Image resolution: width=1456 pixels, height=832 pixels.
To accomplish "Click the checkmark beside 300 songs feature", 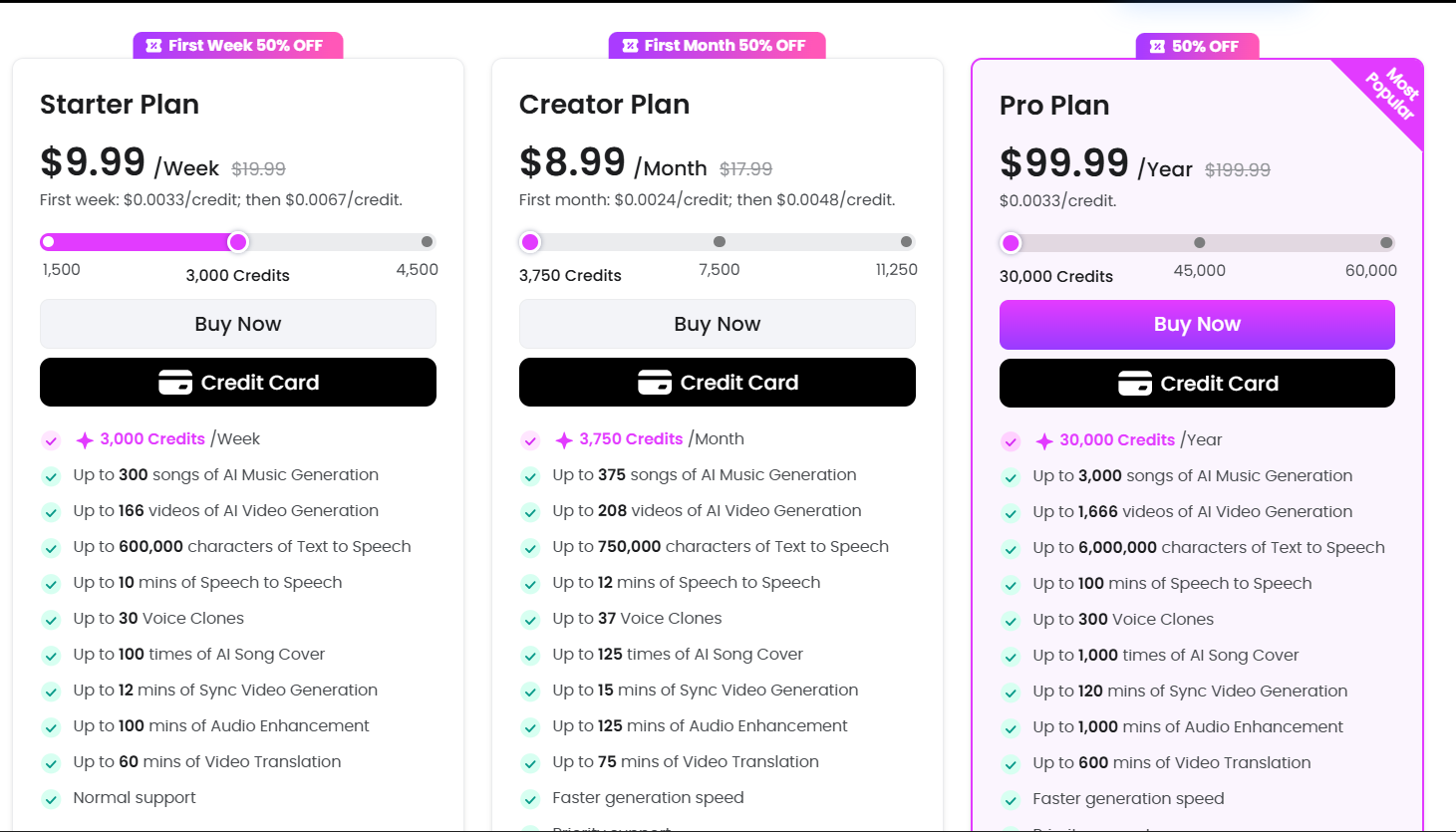I will tap(51, 476).
